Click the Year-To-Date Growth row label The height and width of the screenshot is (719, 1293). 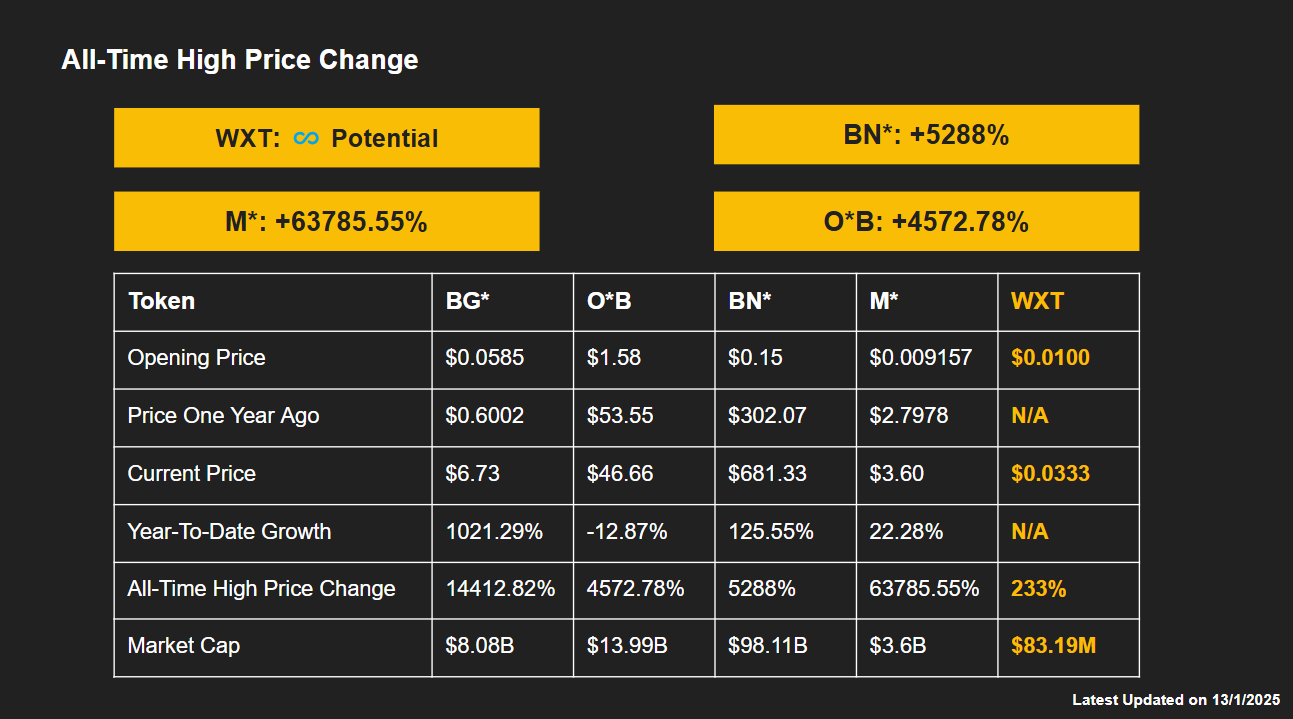pos(229,531)
